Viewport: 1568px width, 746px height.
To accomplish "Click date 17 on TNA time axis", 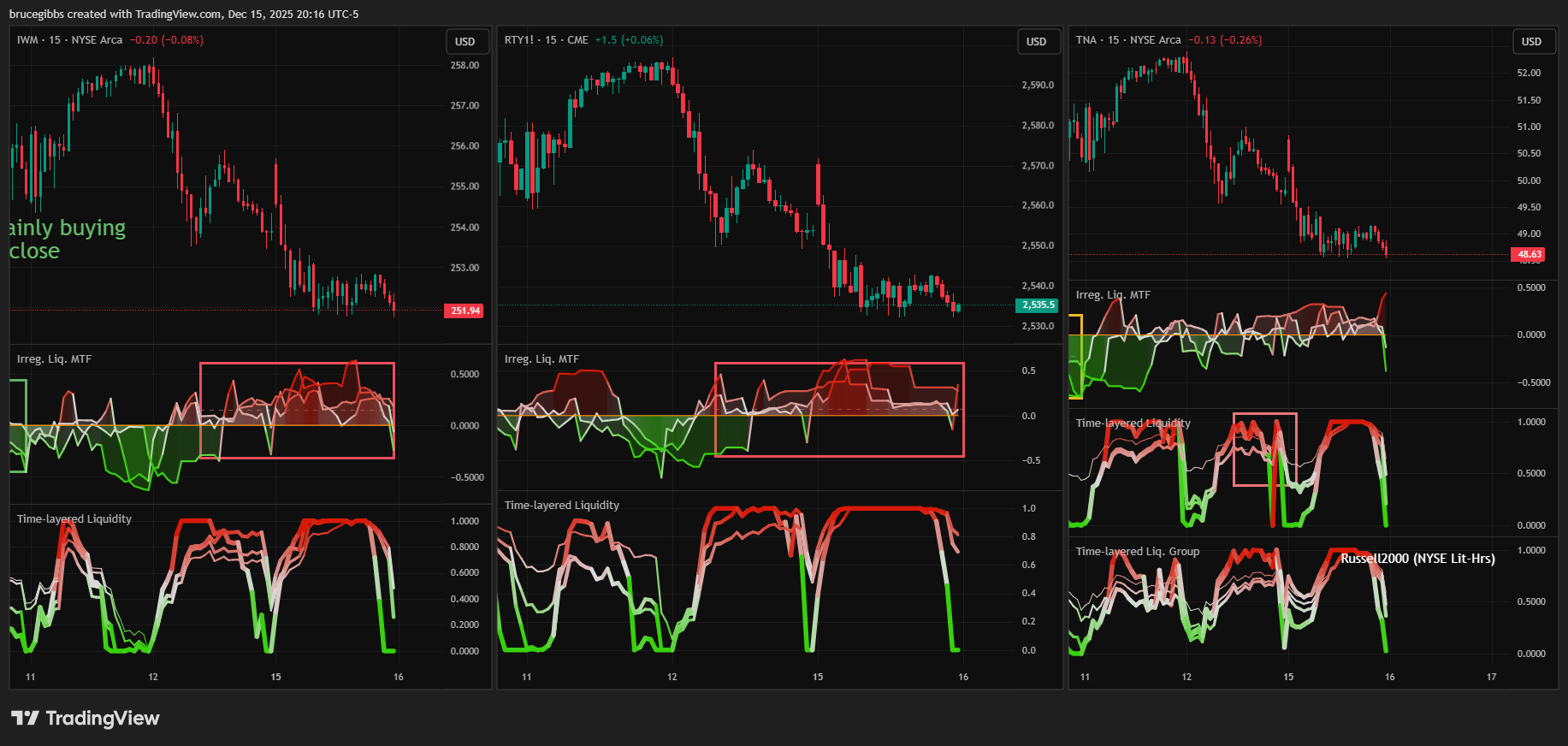I will click(x=1491, y=677).
